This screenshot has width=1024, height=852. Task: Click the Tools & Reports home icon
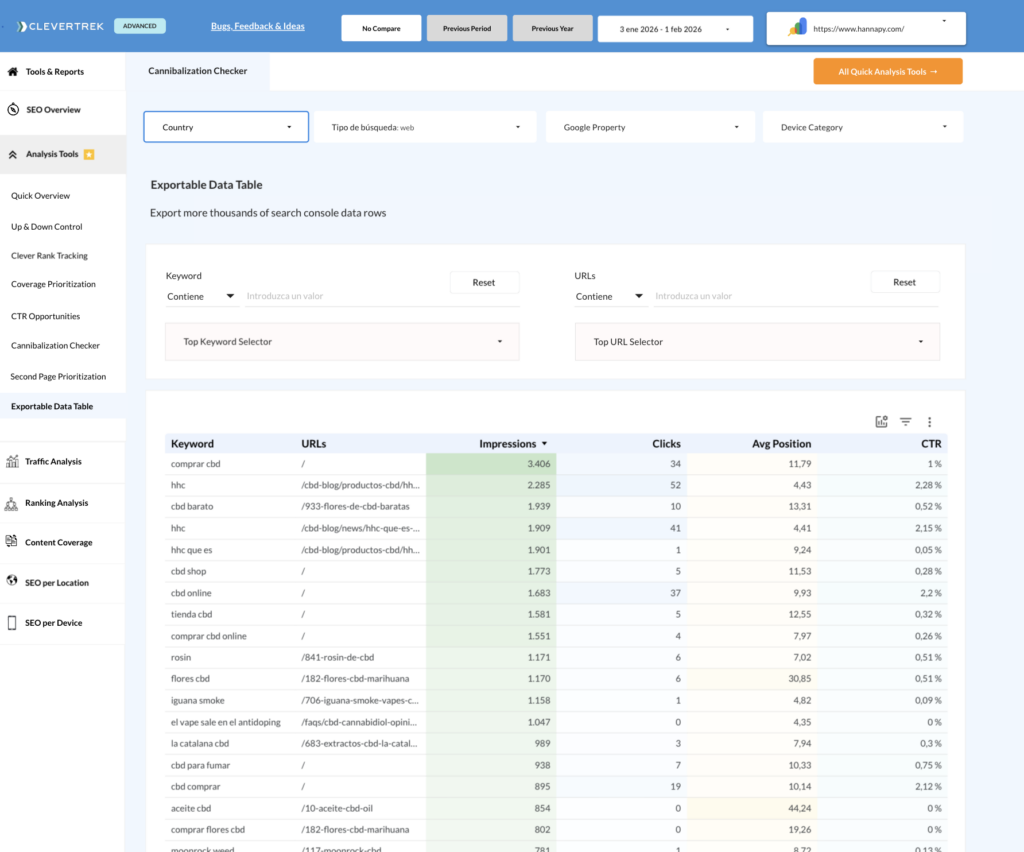click(13, 72)
